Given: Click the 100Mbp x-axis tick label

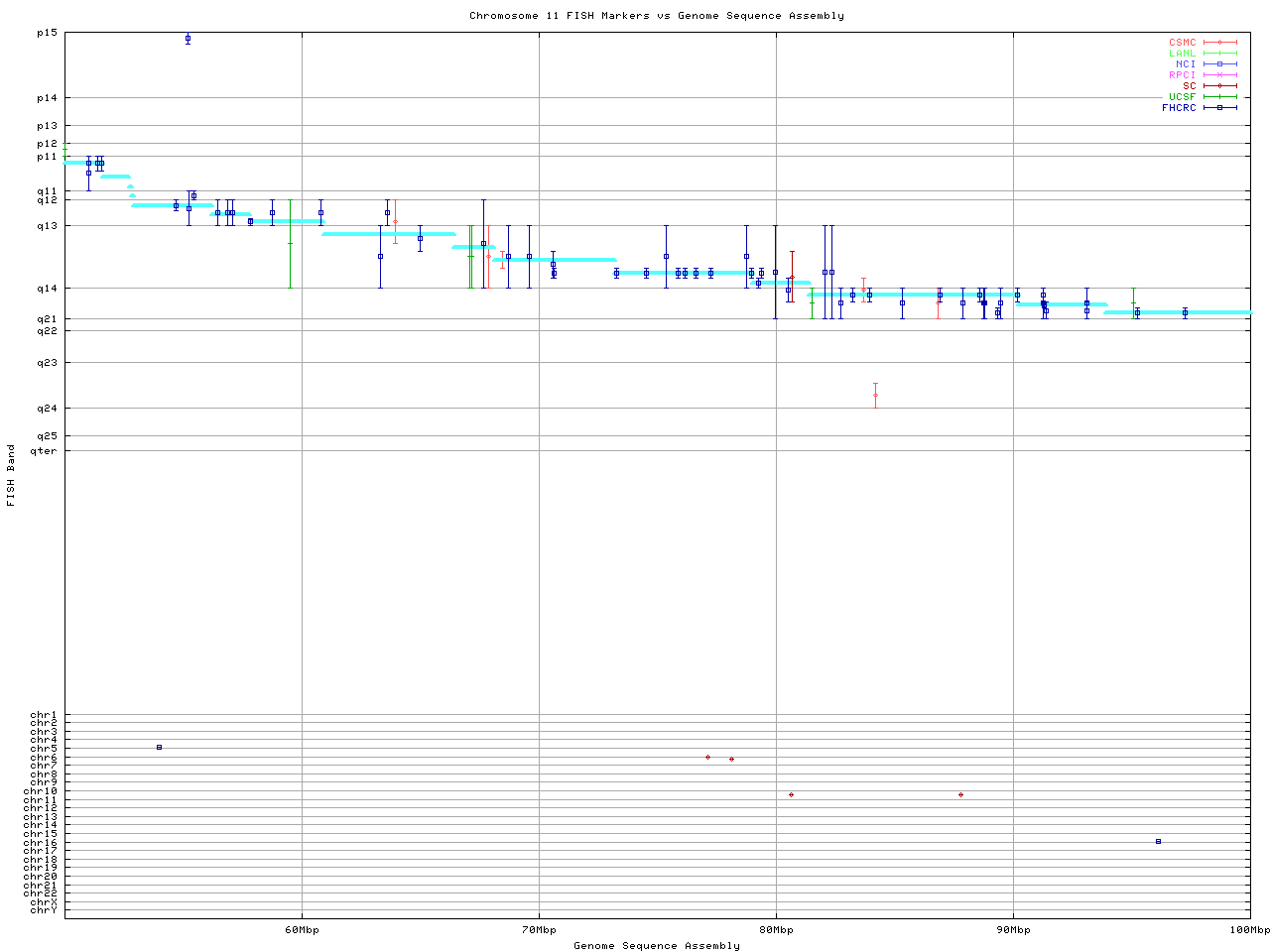Looking at the screenshot, I should click(1249, 930).
